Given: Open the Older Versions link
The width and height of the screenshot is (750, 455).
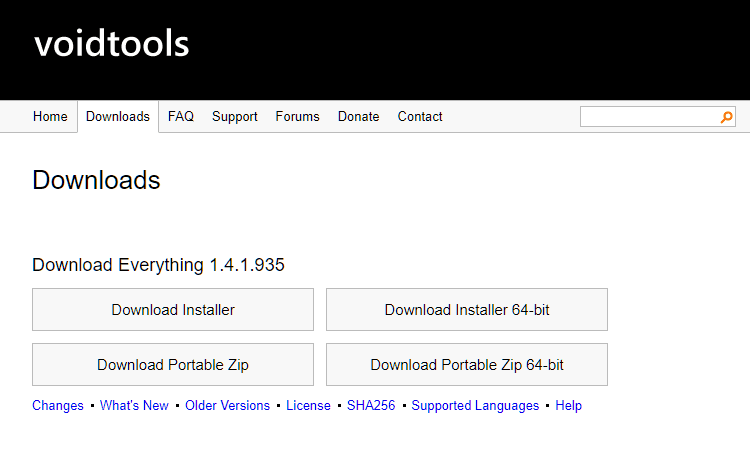Looking at the screenshot, I should (227, 406).
